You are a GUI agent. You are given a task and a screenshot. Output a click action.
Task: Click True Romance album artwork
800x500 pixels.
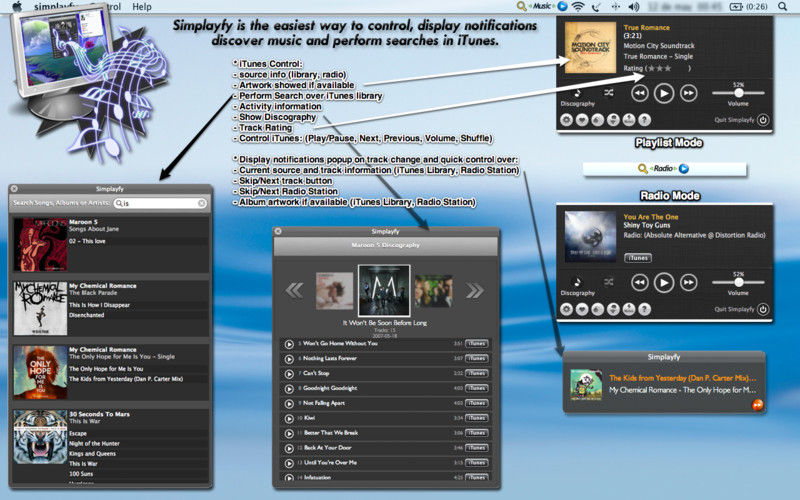(x=591, y=47)
